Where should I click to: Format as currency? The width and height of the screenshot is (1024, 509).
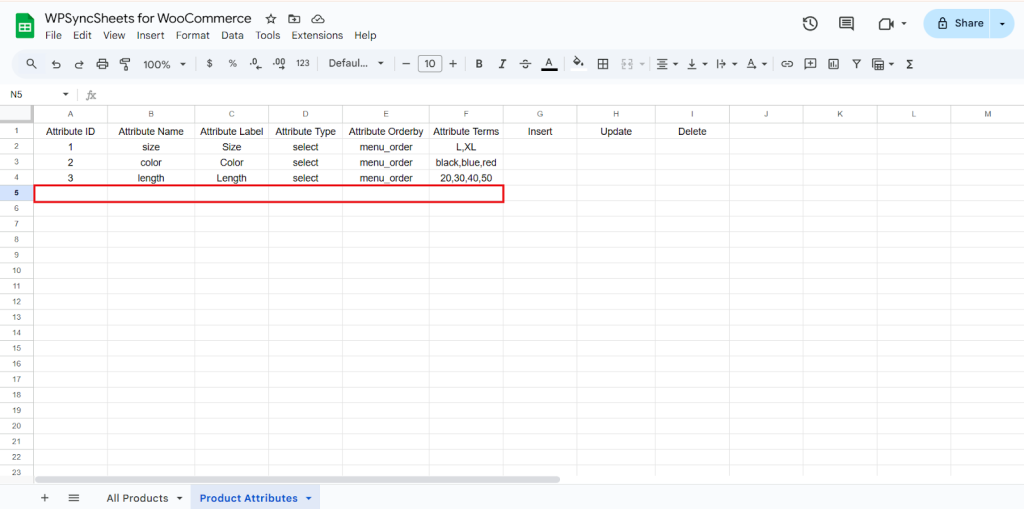209,63
